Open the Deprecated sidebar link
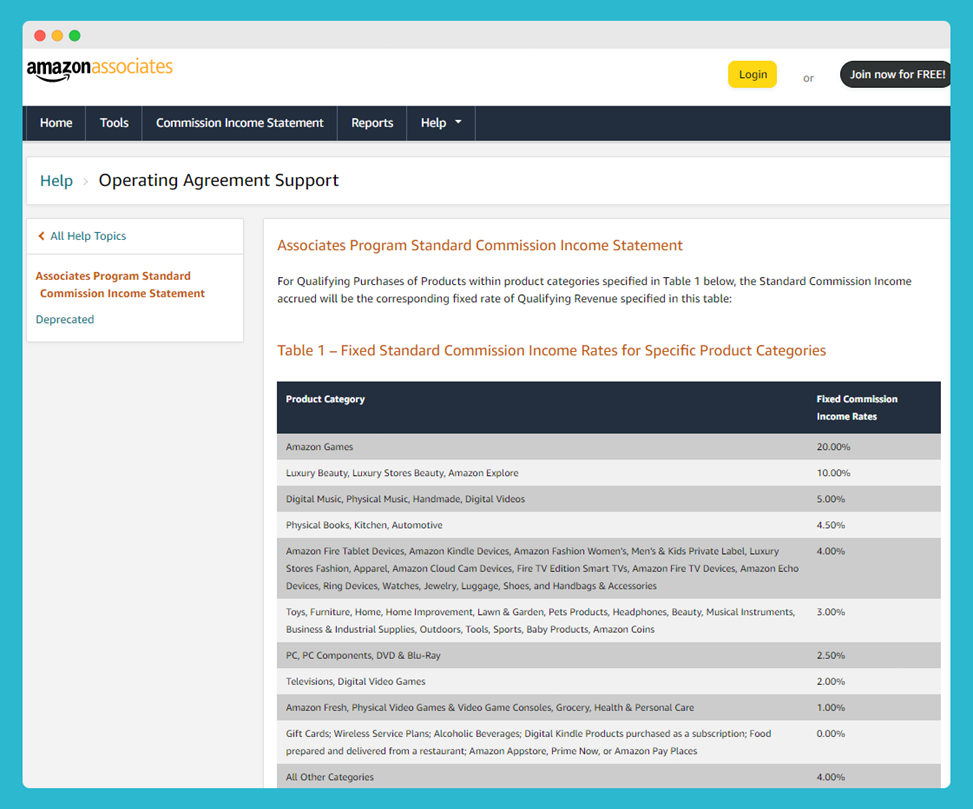Viewport: 973px width, 809px height. (x=65, y=320)
